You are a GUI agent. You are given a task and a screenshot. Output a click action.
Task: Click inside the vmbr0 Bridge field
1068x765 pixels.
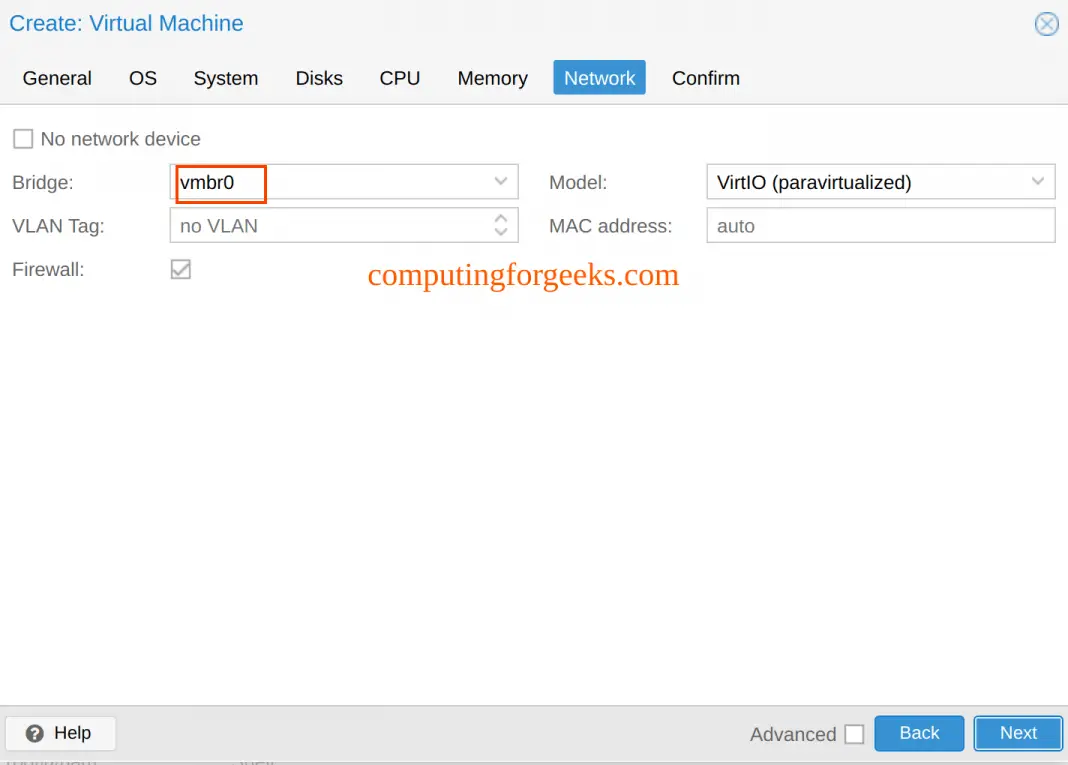pos(218,183)
